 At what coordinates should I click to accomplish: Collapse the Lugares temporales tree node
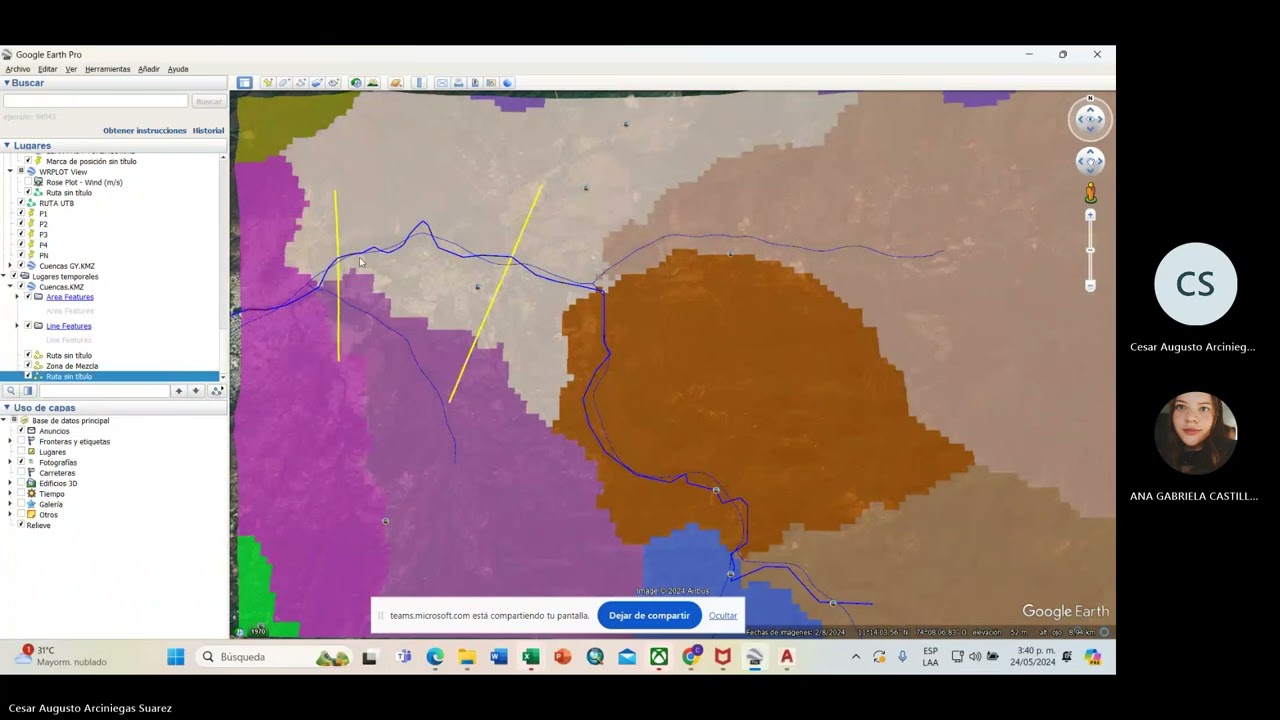[x=3, y=276]
